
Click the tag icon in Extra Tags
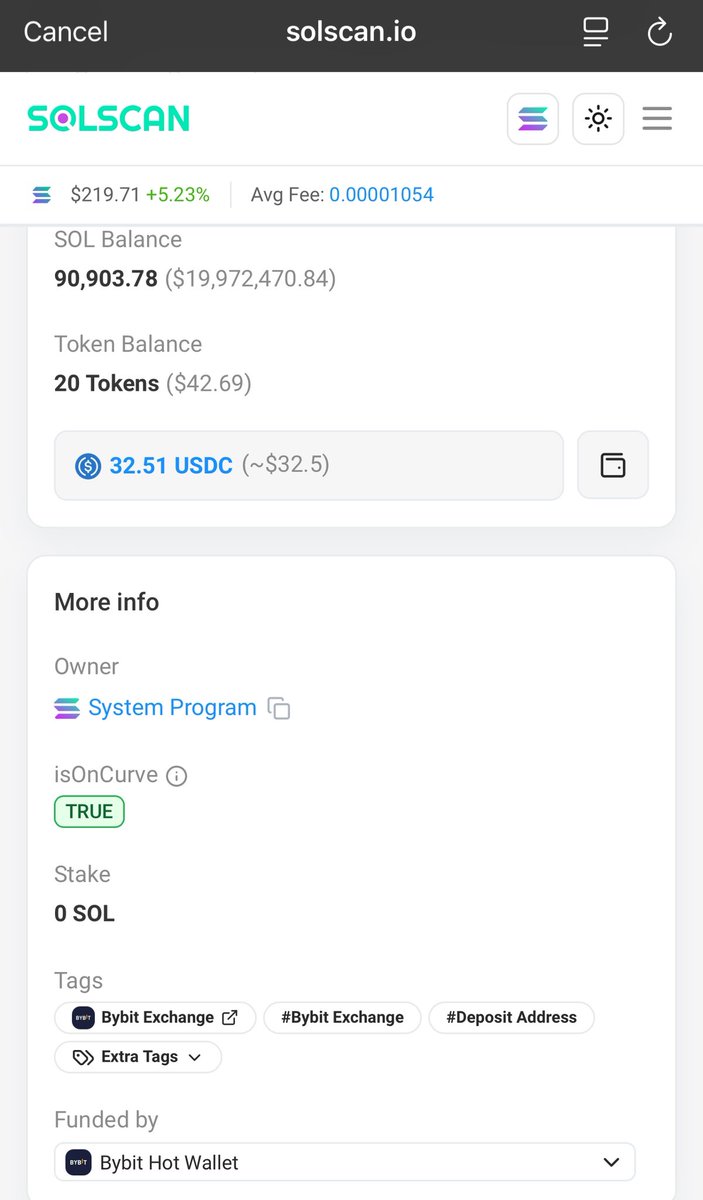pos(83,1057)
